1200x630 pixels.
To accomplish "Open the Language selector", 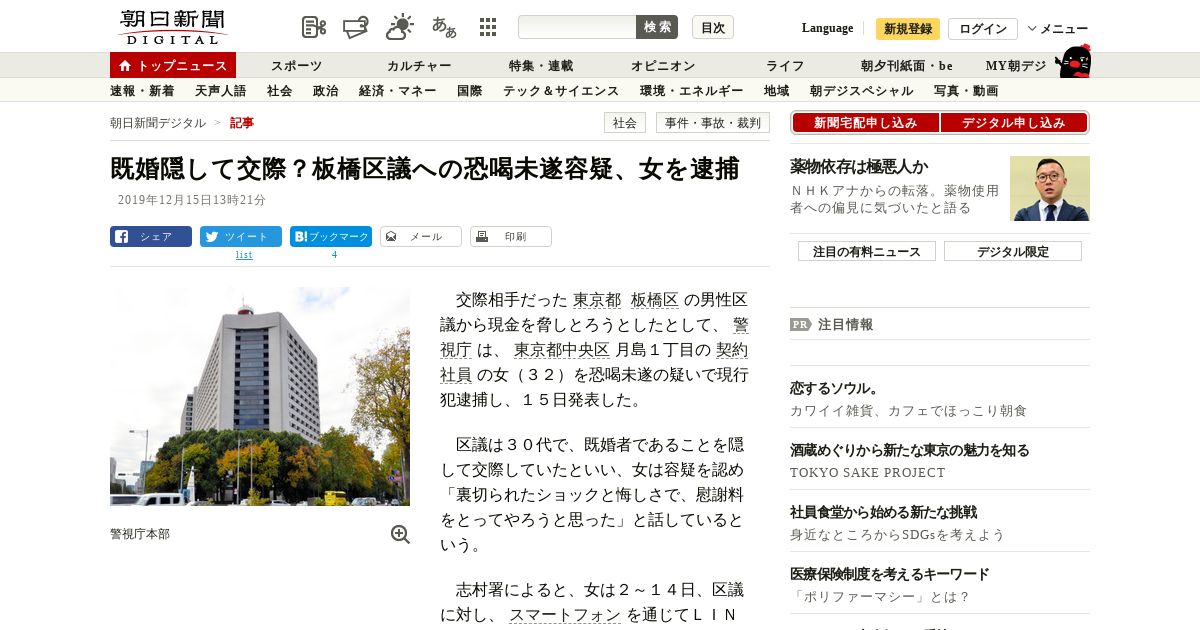I will pyautogui.click(x=827, y=28).
